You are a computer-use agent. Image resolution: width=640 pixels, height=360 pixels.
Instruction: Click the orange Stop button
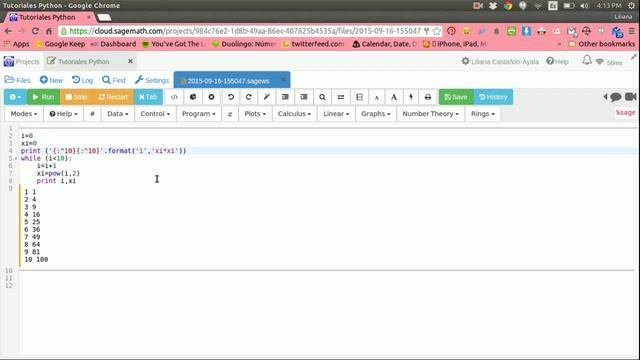click(76, 97)
